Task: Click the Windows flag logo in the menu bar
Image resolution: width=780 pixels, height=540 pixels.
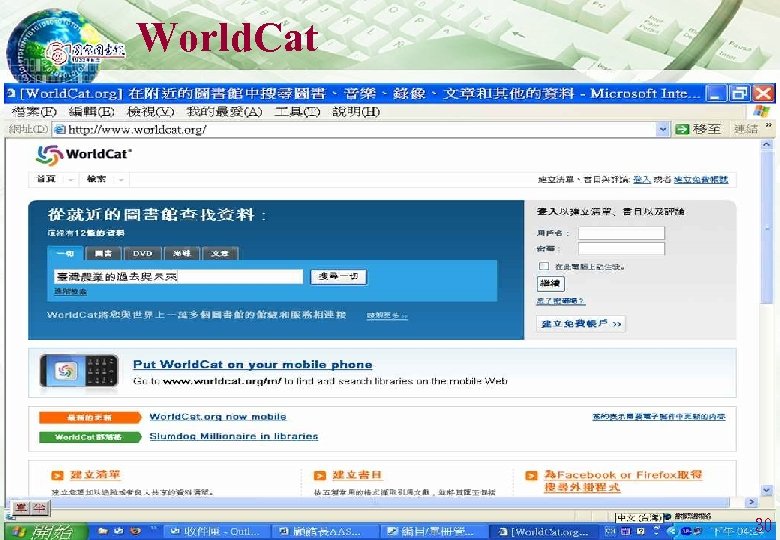Action: point(761,111)
